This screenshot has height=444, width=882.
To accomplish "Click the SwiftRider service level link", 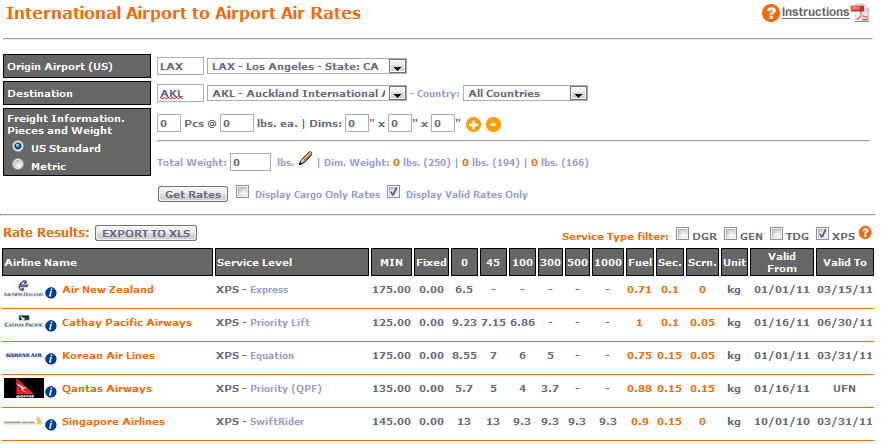I will coord(277,421).
